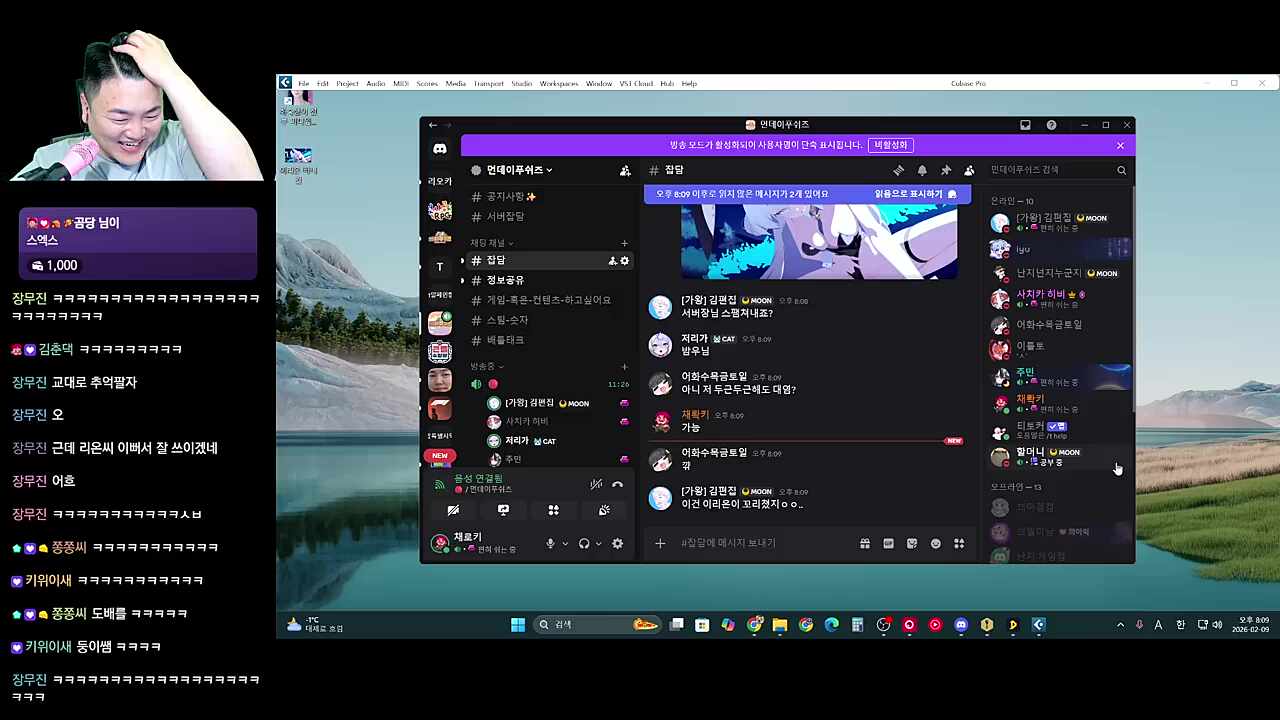Toggle screen sharing in voice panel
The height and width of the screenshot is (720, 1280).
[x=503, y=509]
